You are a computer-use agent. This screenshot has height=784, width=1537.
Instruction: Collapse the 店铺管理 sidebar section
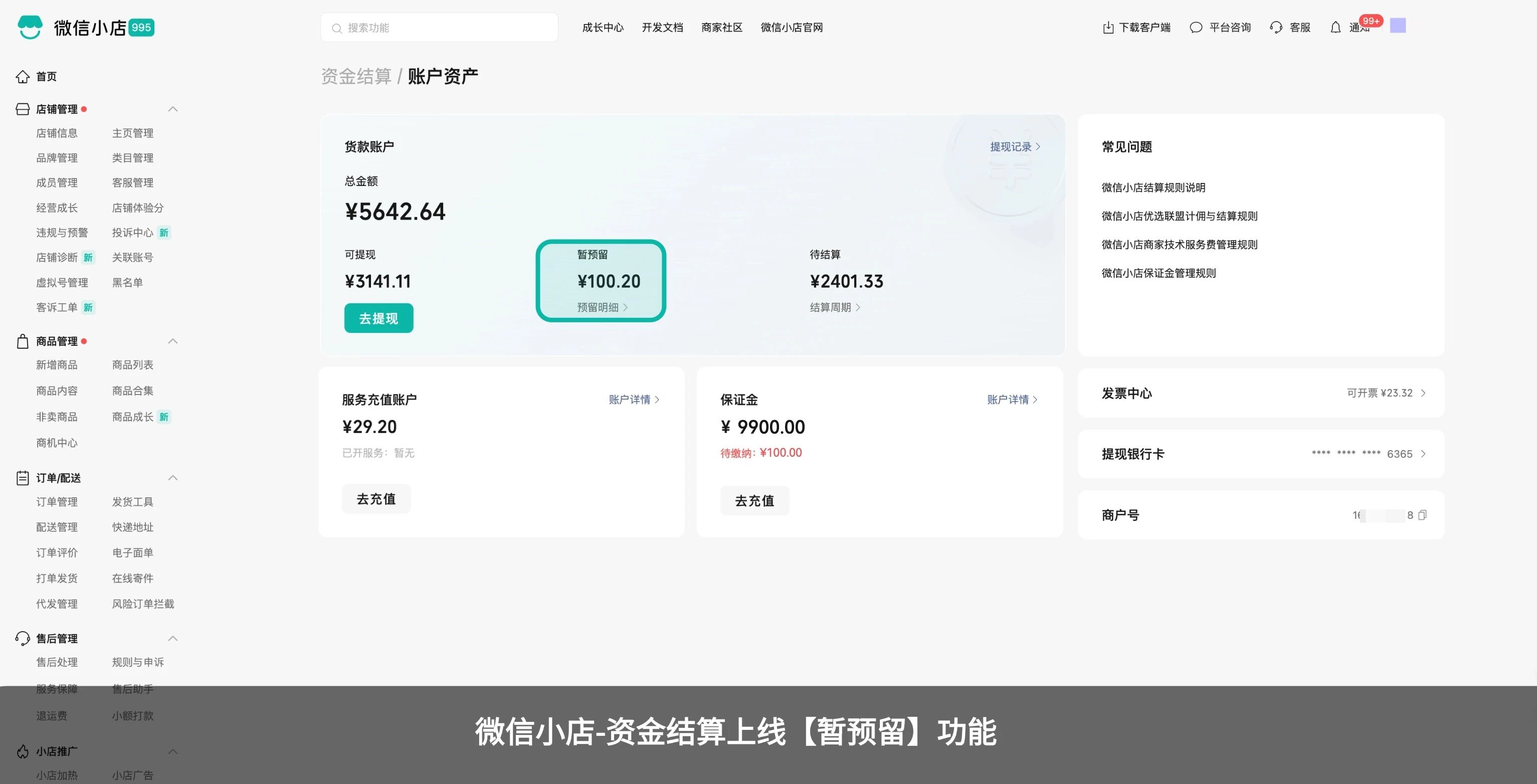pyautogui.click(x=173, y=109)
